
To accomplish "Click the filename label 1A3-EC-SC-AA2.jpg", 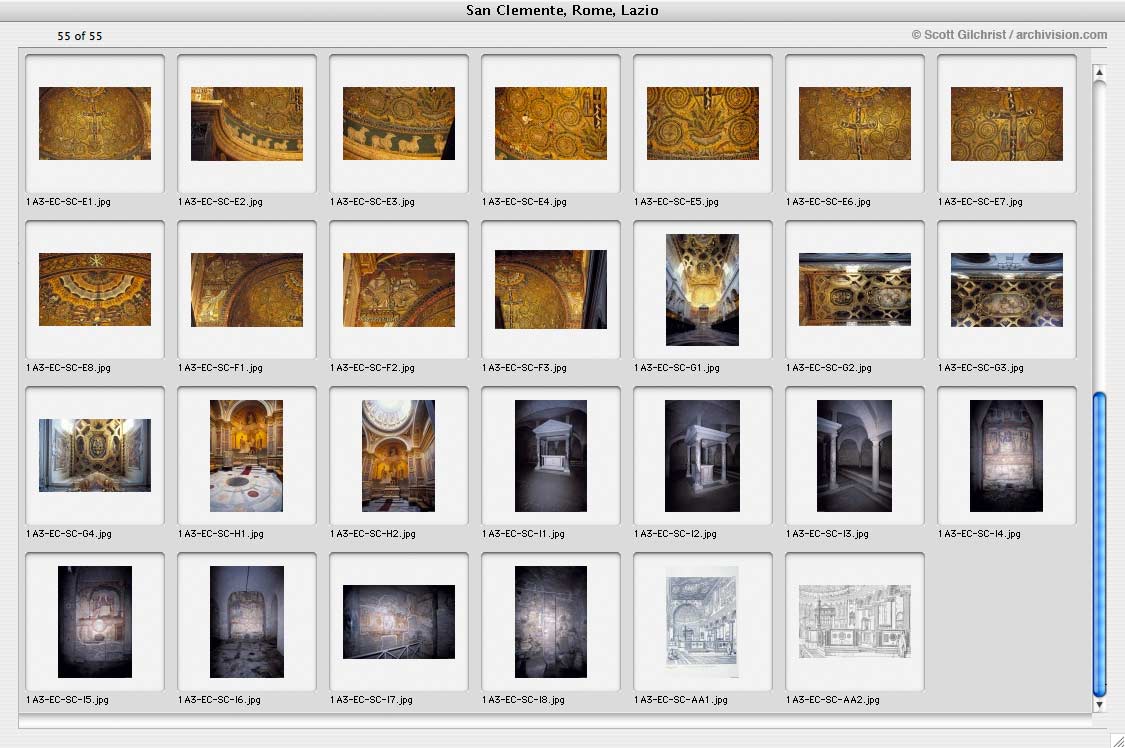I will pyautogui.click(x=833, y=700).
